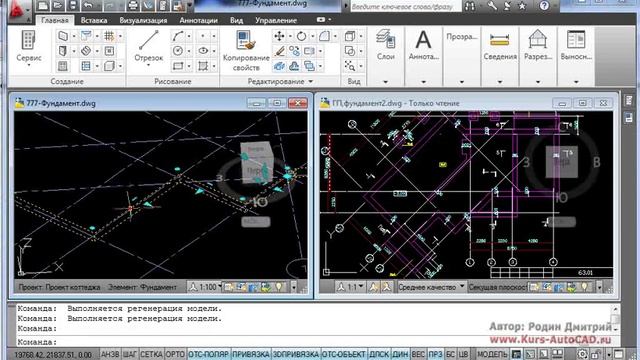640x360 pixels.
Task: Click the Open file quick-access icon
Action: (58, 5)
